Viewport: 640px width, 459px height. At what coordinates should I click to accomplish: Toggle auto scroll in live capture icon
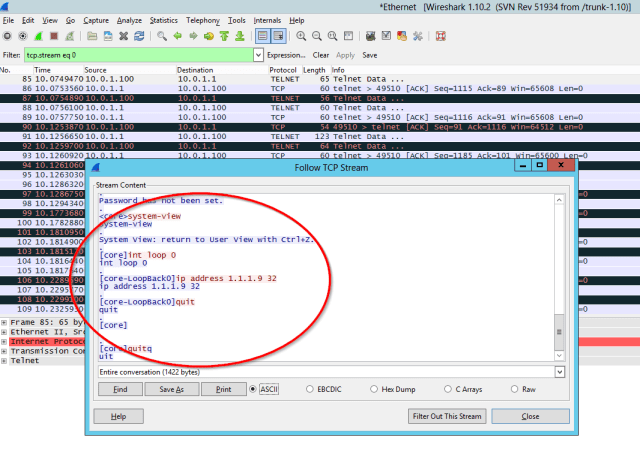point(278,36)
